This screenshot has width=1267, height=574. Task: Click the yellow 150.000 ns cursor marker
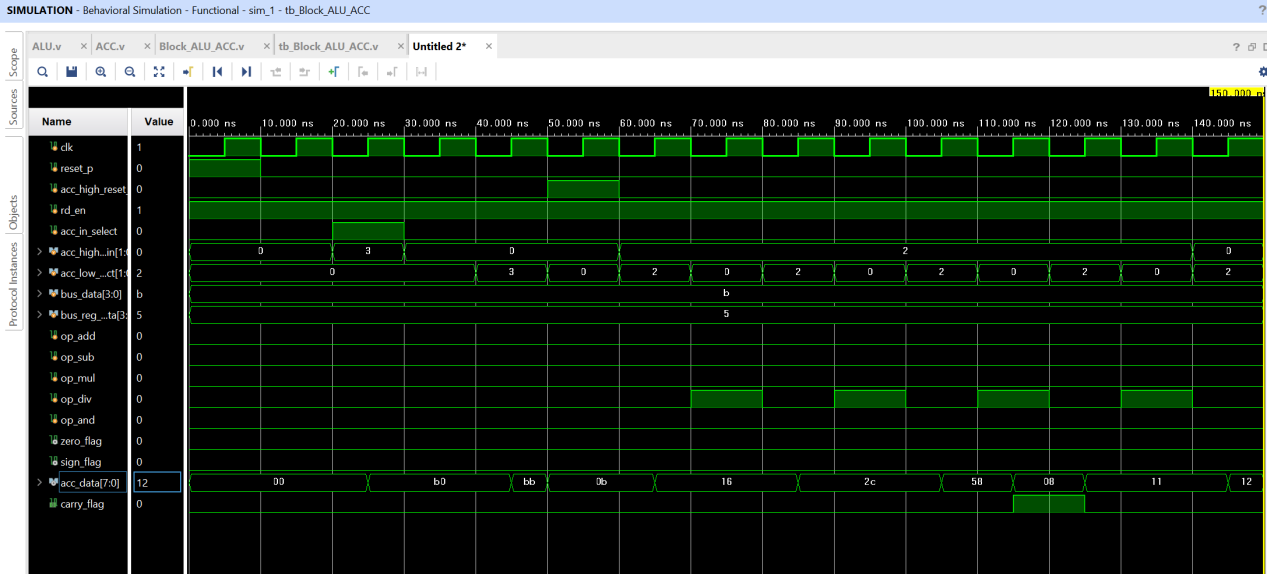click(1236, 92)
